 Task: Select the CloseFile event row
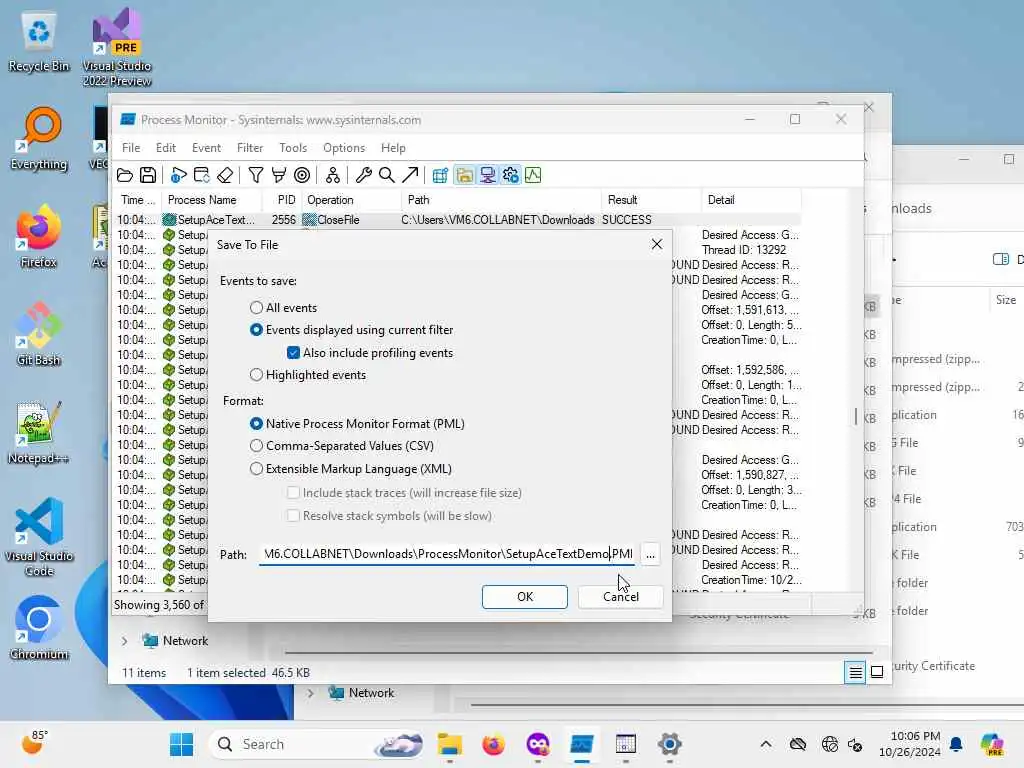tap(458, 220)
